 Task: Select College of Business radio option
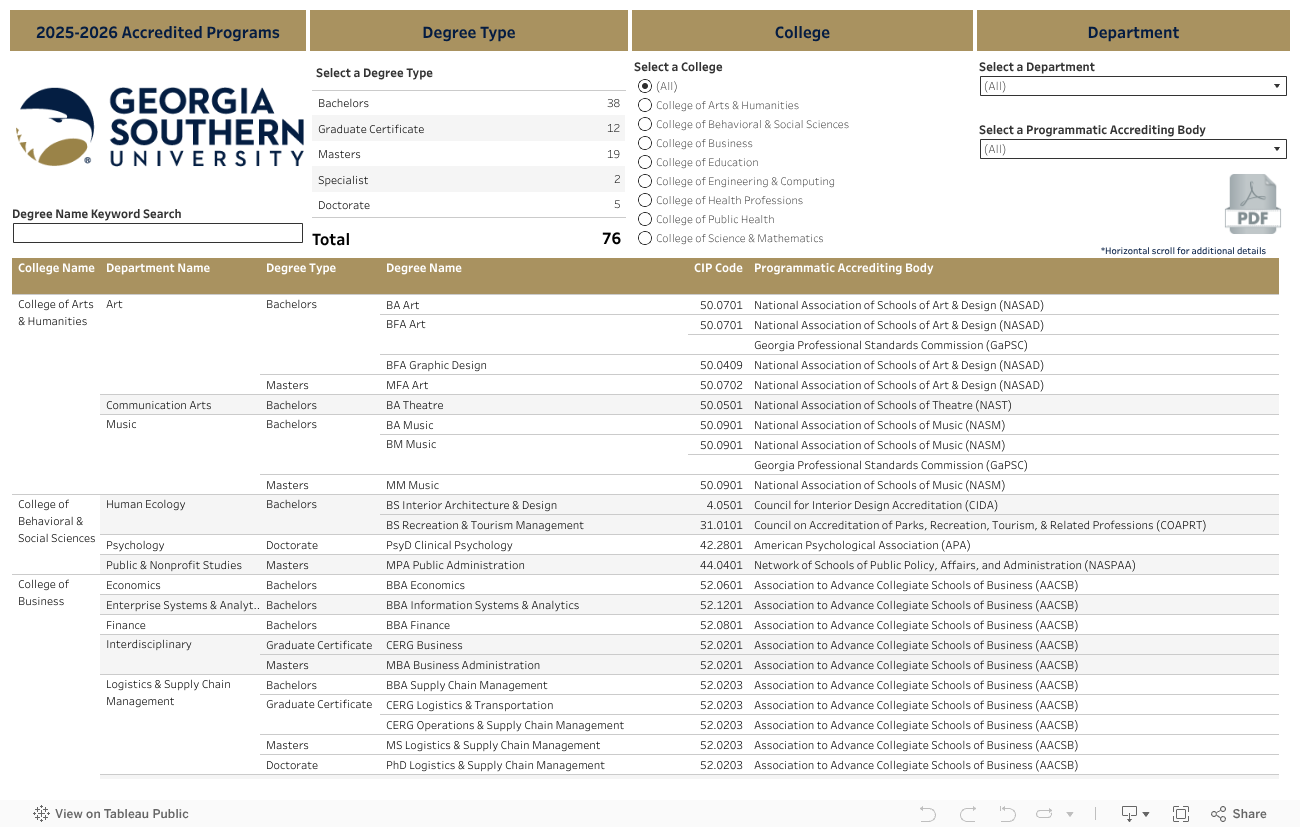[645, 143]
